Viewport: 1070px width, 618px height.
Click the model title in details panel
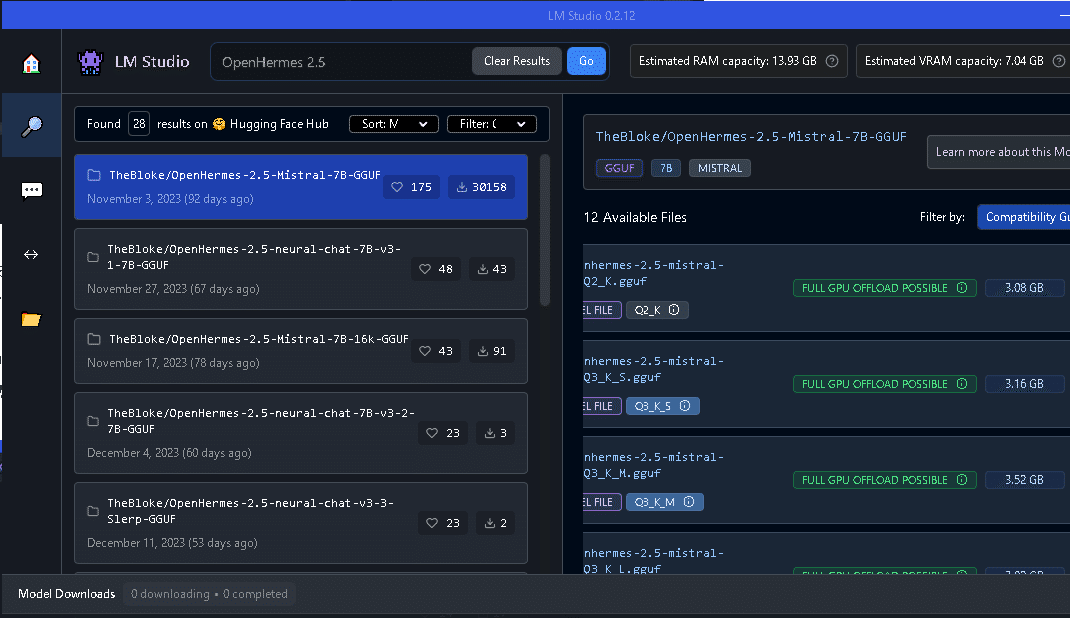point(751,136)
